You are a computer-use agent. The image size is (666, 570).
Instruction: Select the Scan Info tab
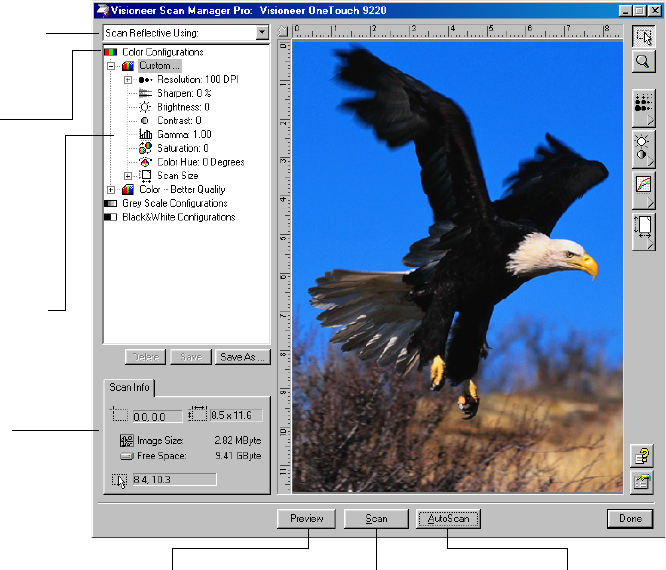[x=128, y=388]
